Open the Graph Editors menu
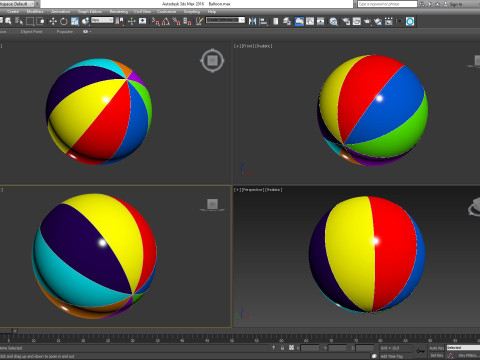The width and height of the screenshot is (480, 360). [x=90, y=12]
